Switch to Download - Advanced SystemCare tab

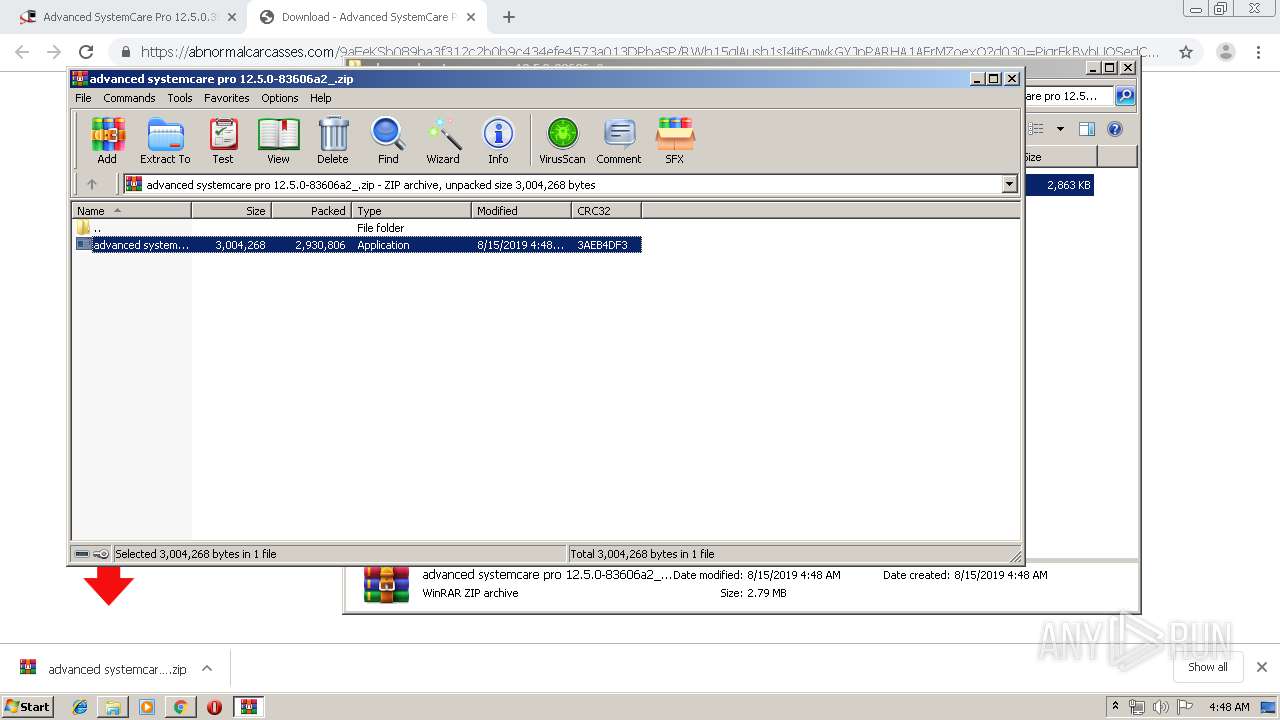coord(366,17)
